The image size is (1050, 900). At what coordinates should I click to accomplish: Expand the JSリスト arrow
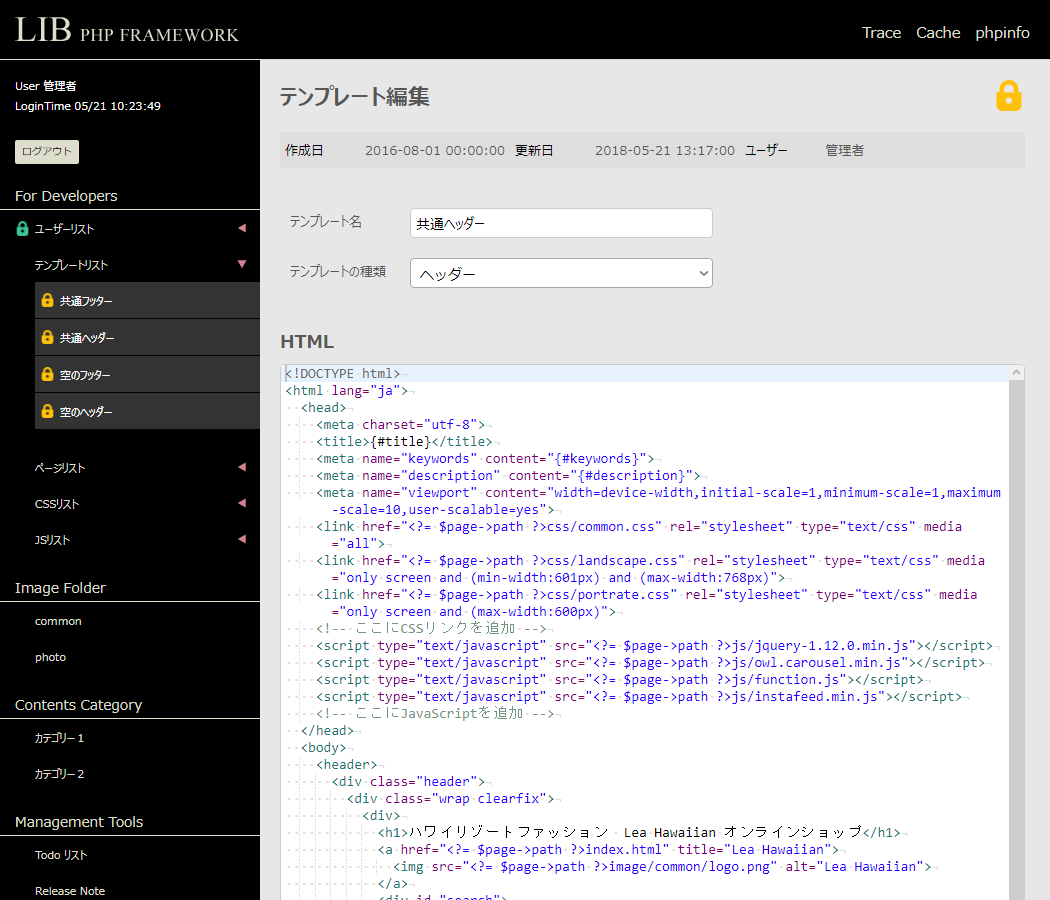point(241,540)
